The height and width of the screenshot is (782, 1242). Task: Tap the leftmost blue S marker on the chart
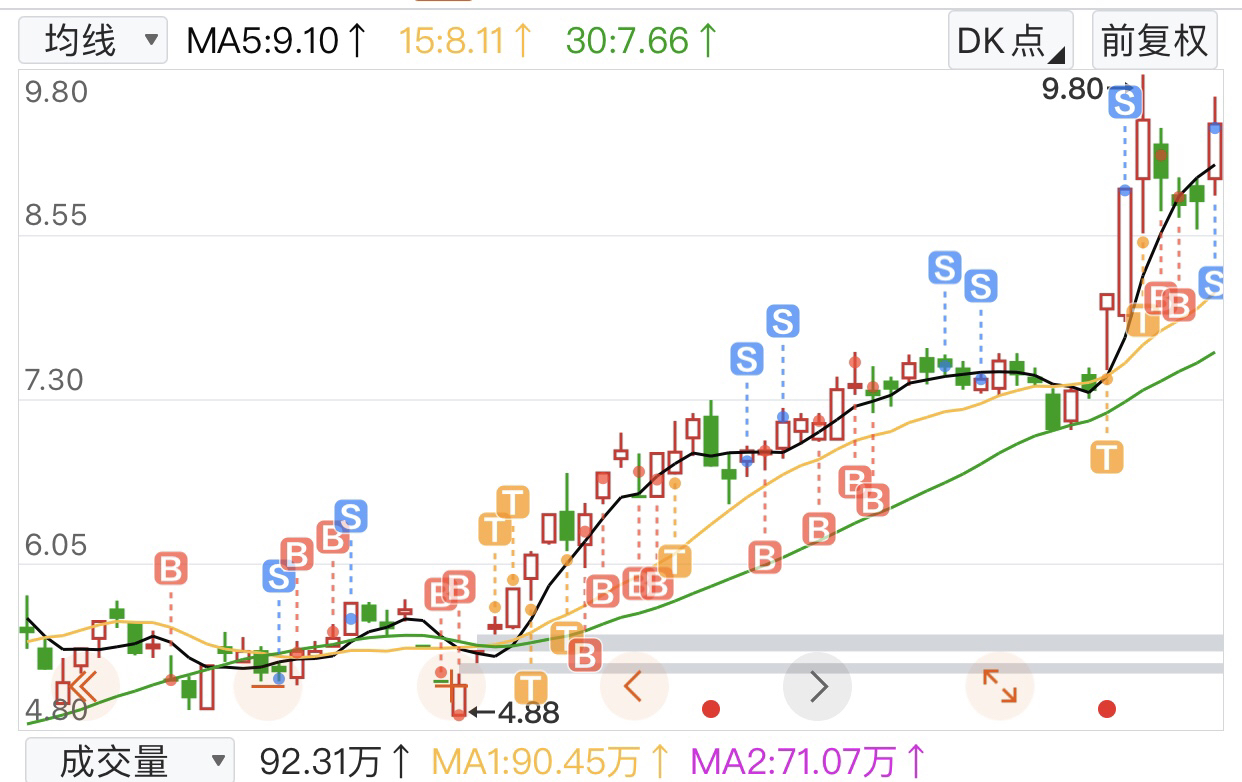click(x=279, y=576)
